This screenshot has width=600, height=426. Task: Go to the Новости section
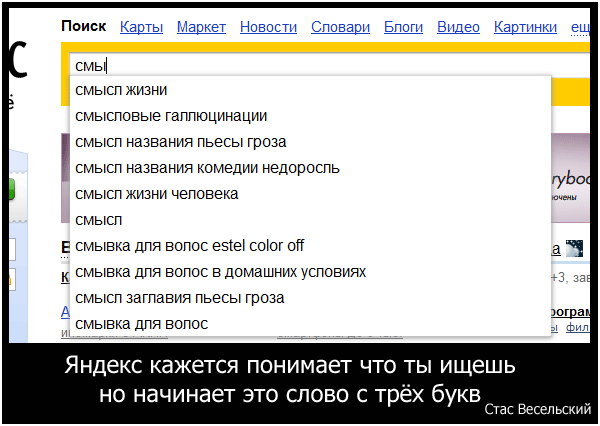click(x=268, y=27)
